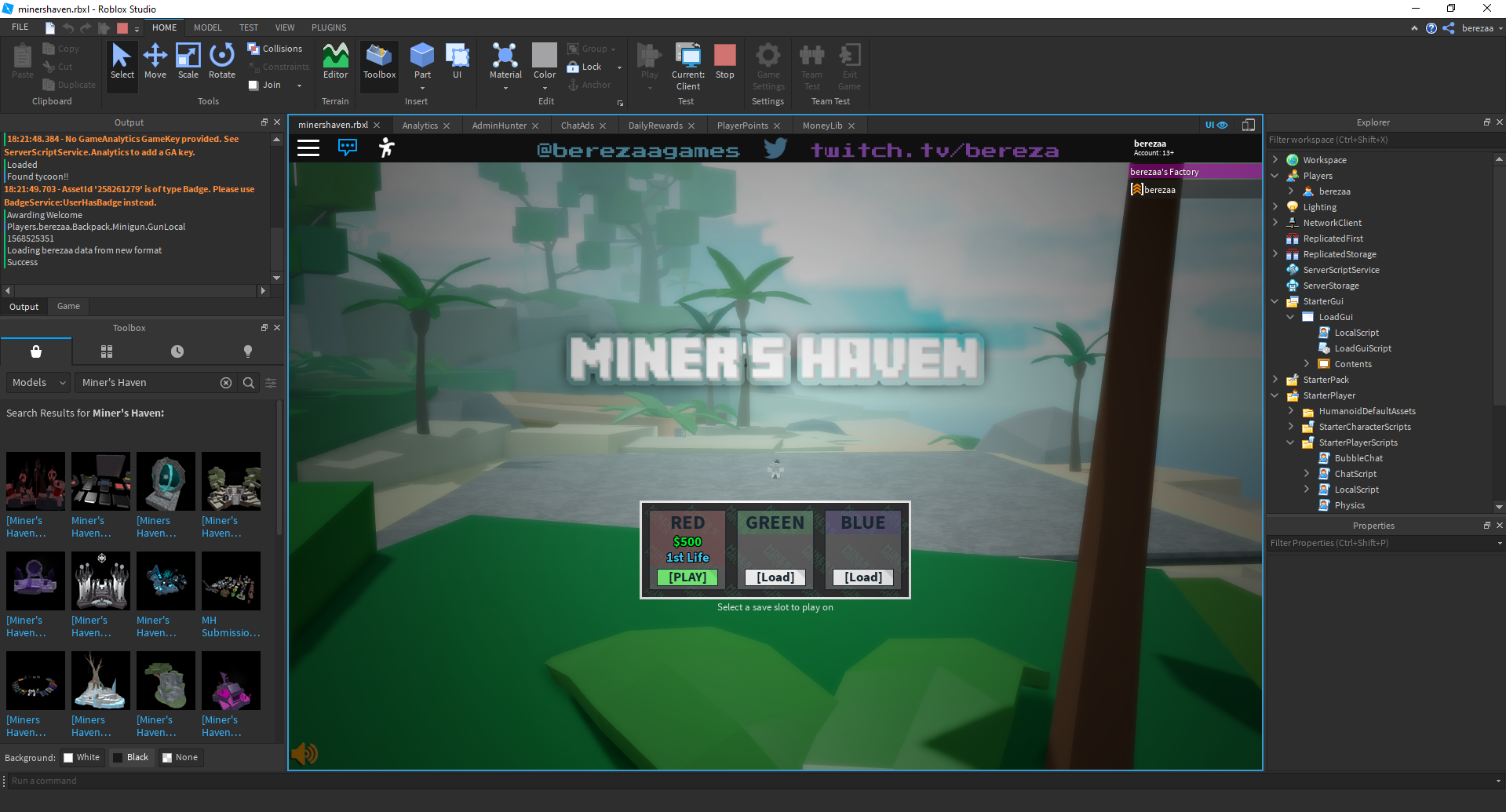1506x812 pixels.
Task: Click the @berezaagames handle
Action: 638,151
